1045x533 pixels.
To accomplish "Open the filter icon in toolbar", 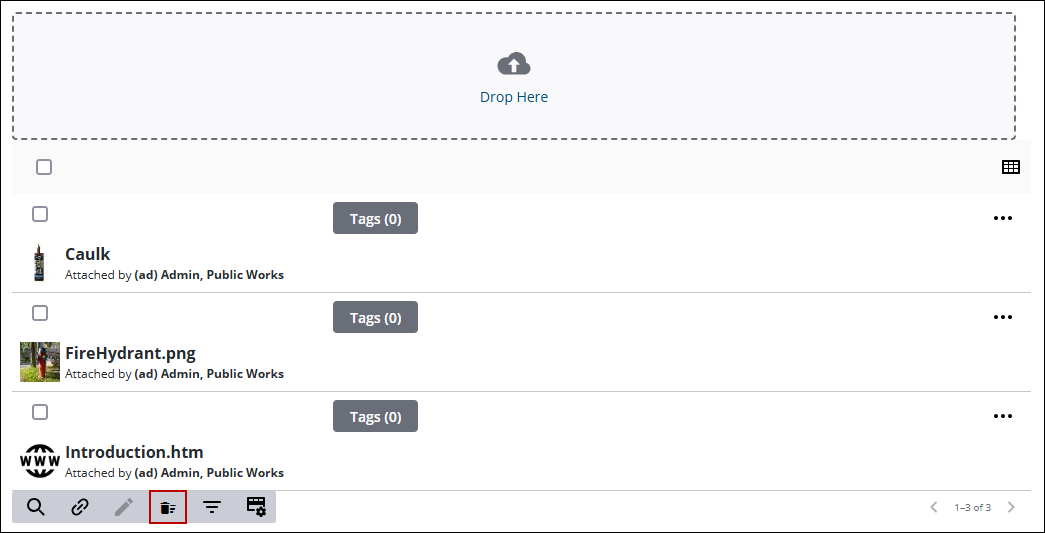I will tap(212, 508).
